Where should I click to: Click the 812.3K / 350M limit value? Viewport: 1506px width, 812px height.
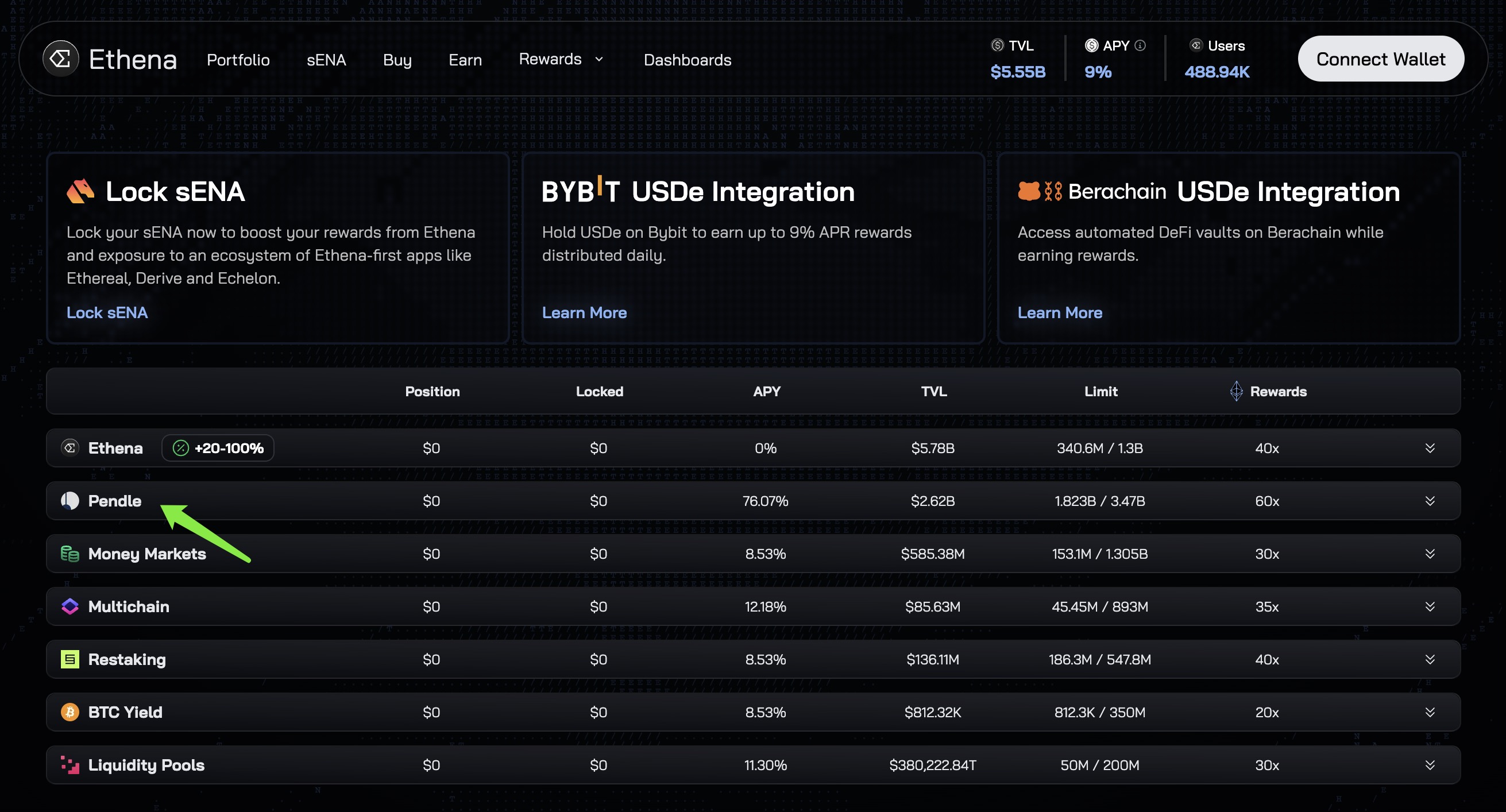(1100, 712)
